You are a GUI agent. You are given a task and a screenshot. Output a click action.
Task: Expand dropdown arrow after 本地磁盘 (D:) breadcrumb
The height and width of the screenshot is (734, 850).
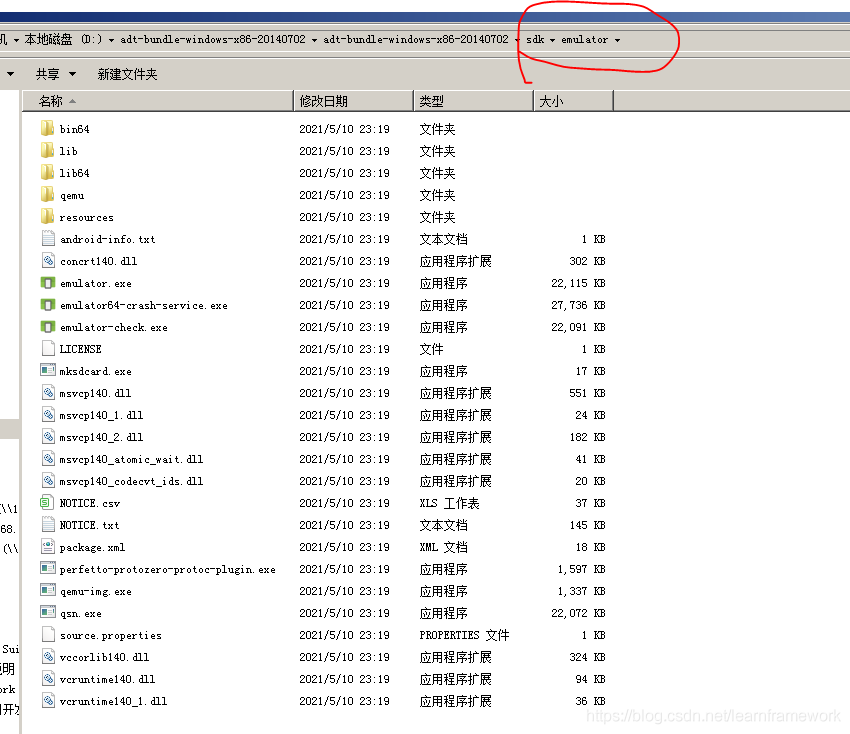coord(111,40)
